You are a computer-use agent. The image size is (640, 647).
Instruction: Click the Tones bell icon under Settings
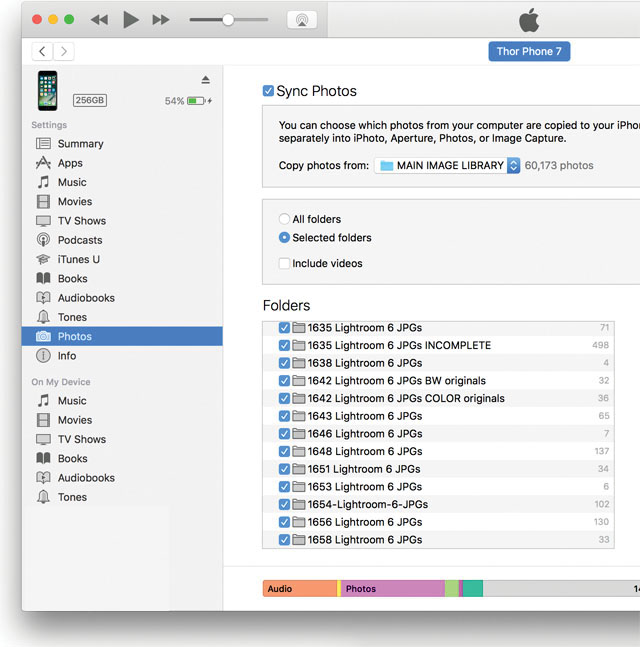tap(43, 317)
